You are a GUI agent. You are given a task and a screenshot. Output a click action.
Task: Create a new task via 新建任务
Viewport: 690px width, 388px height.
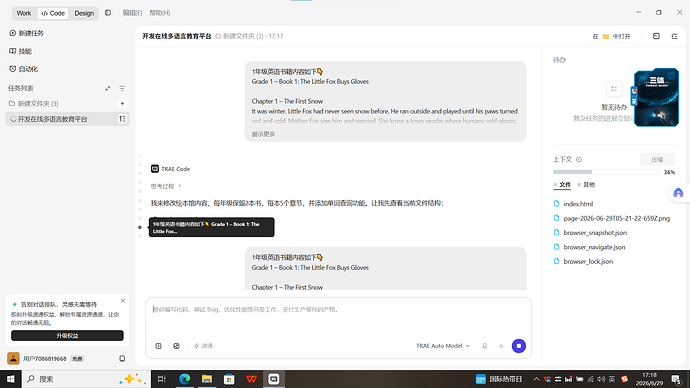tap(26, 33)
